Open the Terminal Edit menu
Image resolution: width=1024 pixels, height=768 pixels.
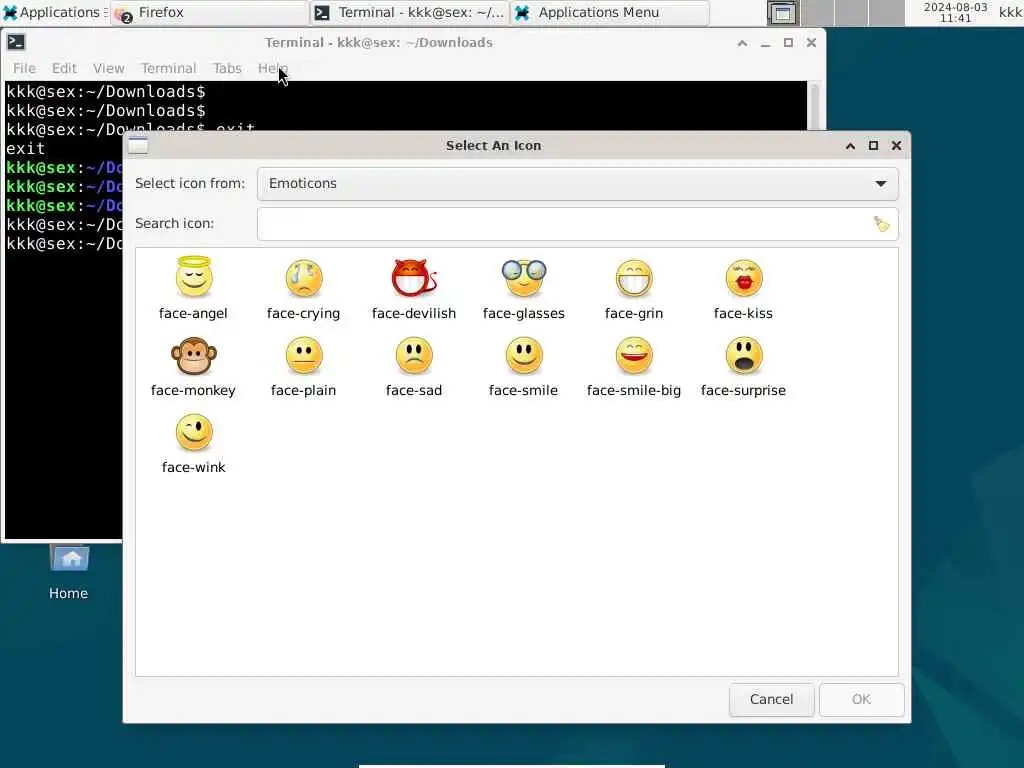tap(64, 69)
